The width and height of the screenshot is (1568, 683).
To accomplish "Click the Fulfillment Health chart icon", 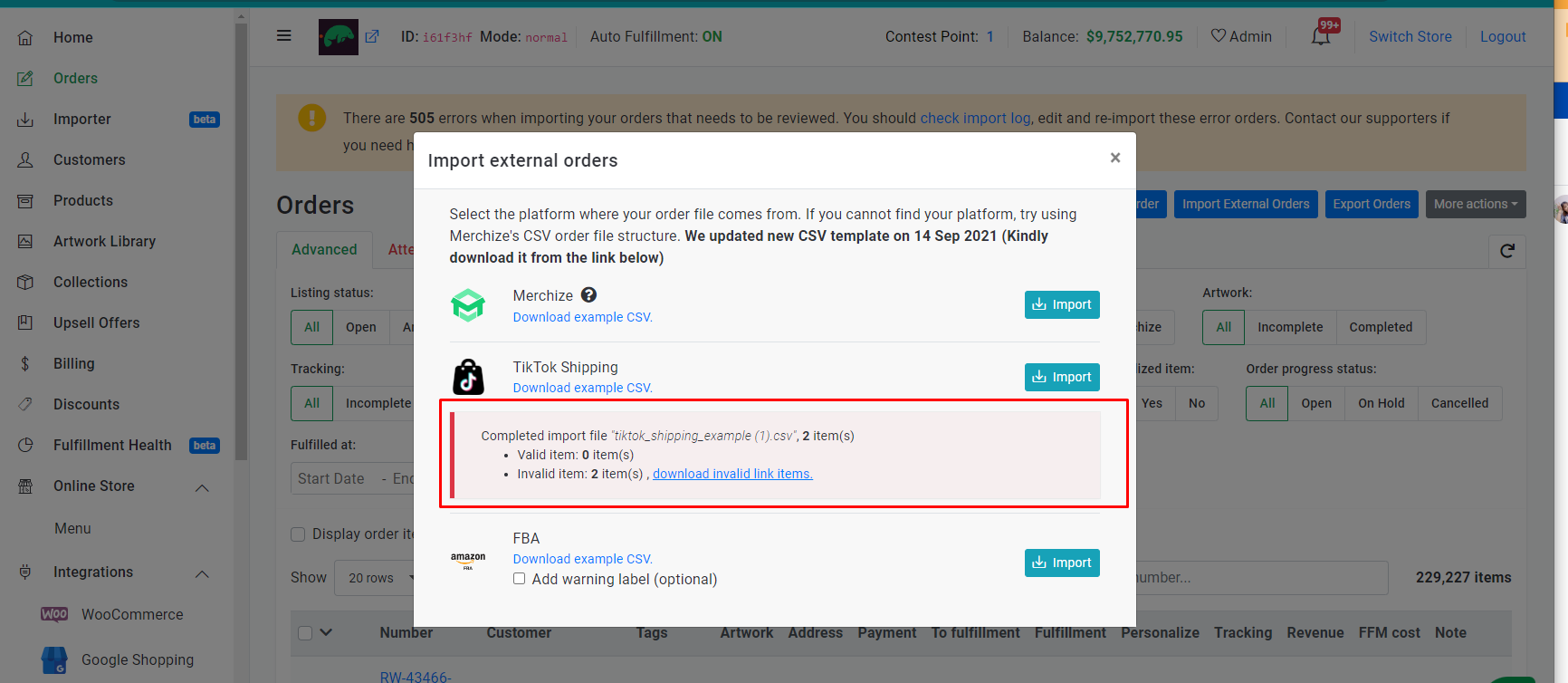I will click(25, 445).
